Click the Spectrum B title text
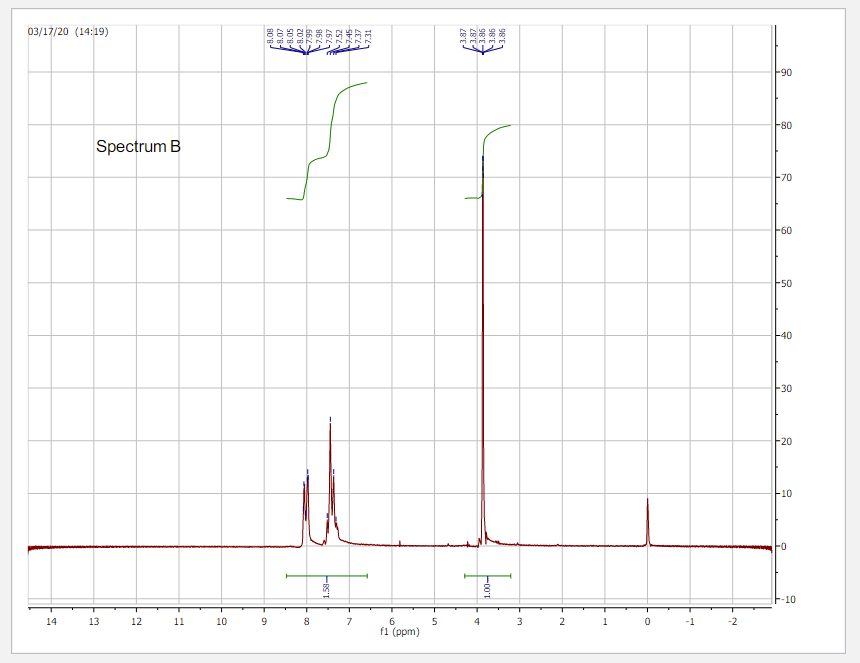This screenshot has width=860, height=663. pos(139,147)
